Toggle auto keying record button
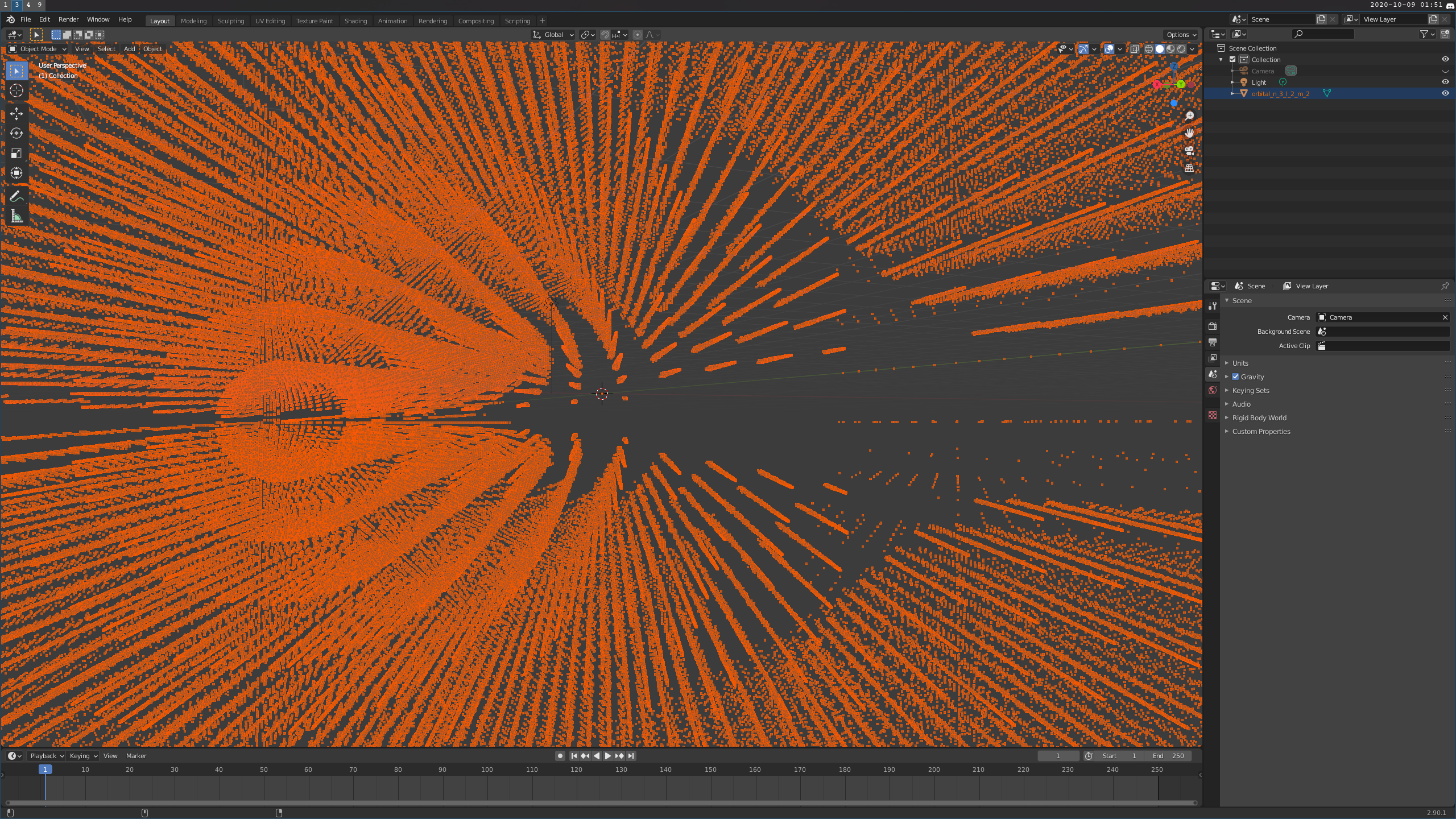 tap(560, 756)
